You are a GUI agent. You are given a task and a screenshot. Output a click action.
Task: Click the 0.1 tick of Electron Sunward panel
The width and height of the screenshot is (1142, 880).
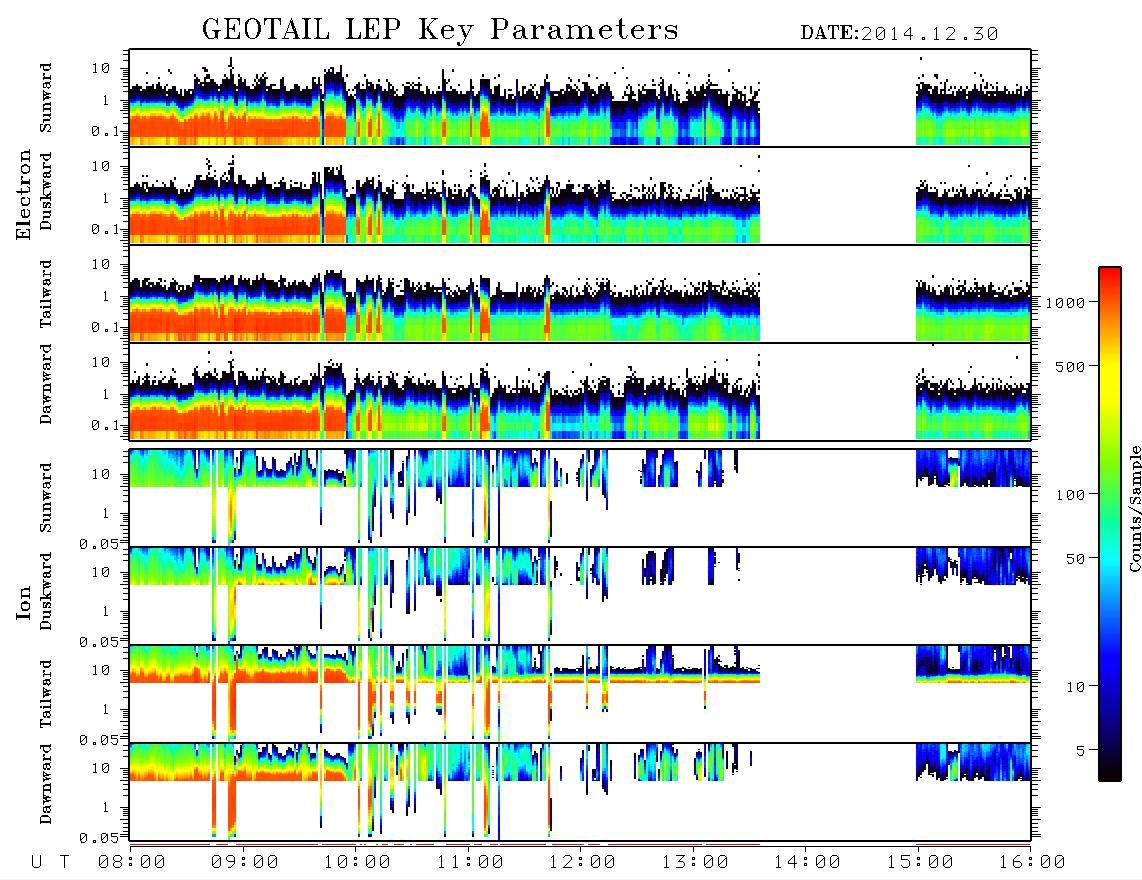[106, 131]
